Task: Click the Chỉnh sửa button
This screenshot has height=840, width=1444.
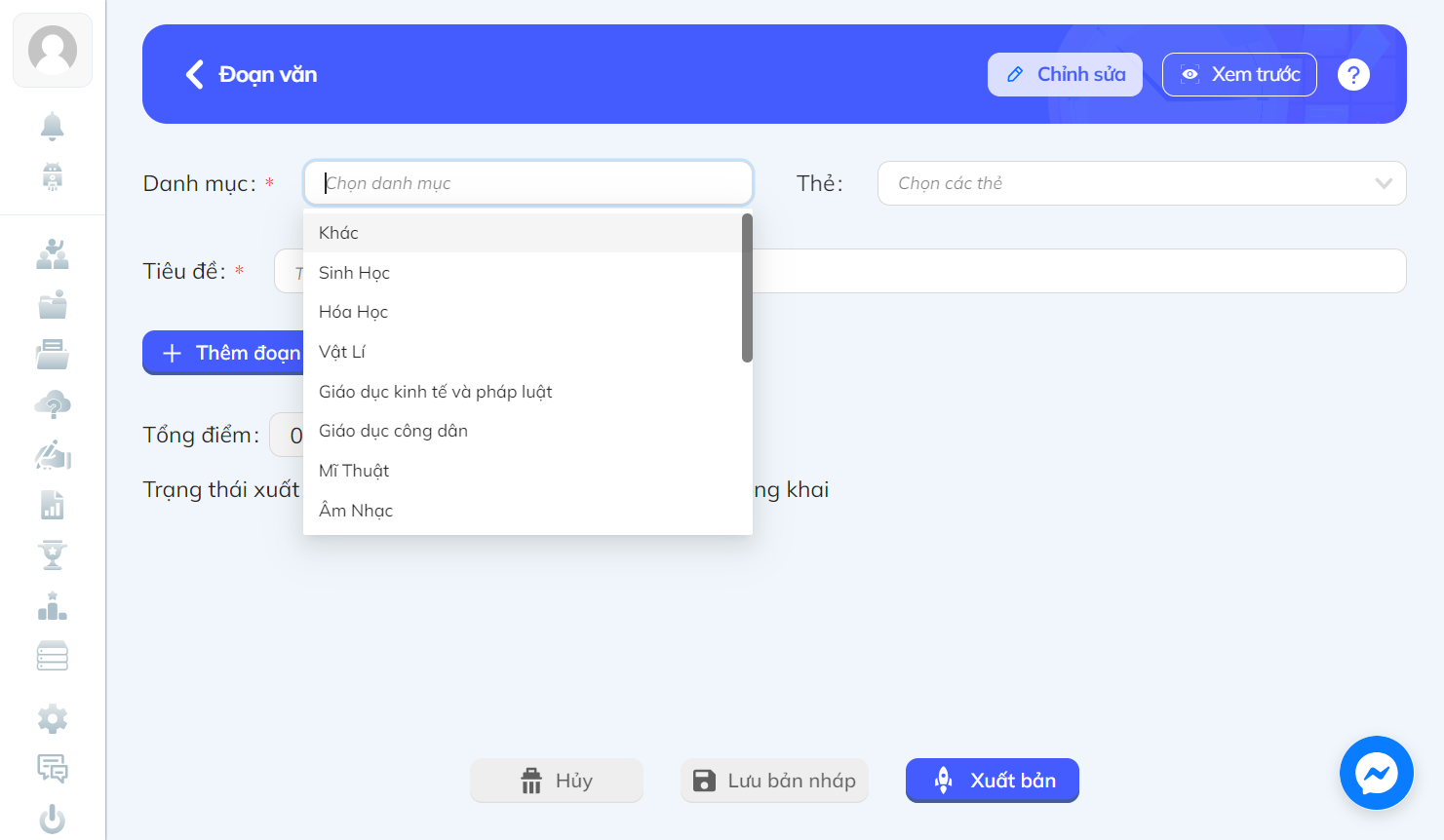Action: (1065, 74)
